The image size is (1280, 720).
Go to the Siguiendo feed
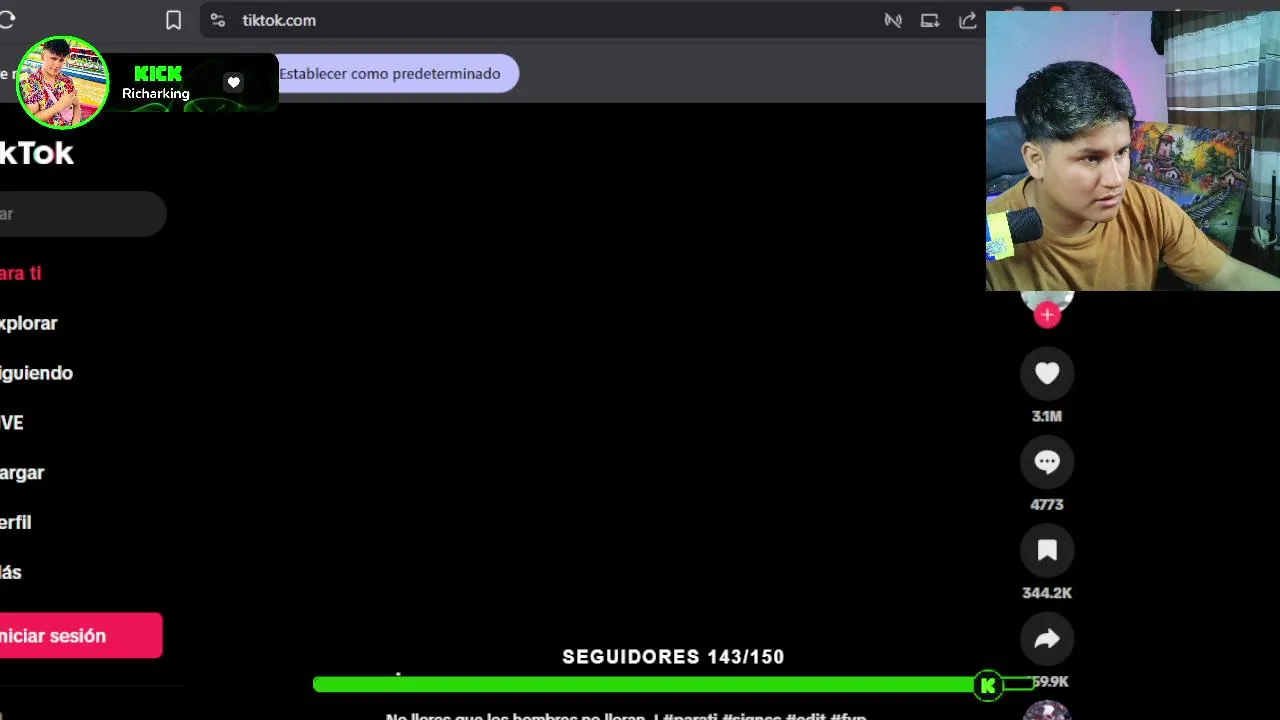[36, 373]
